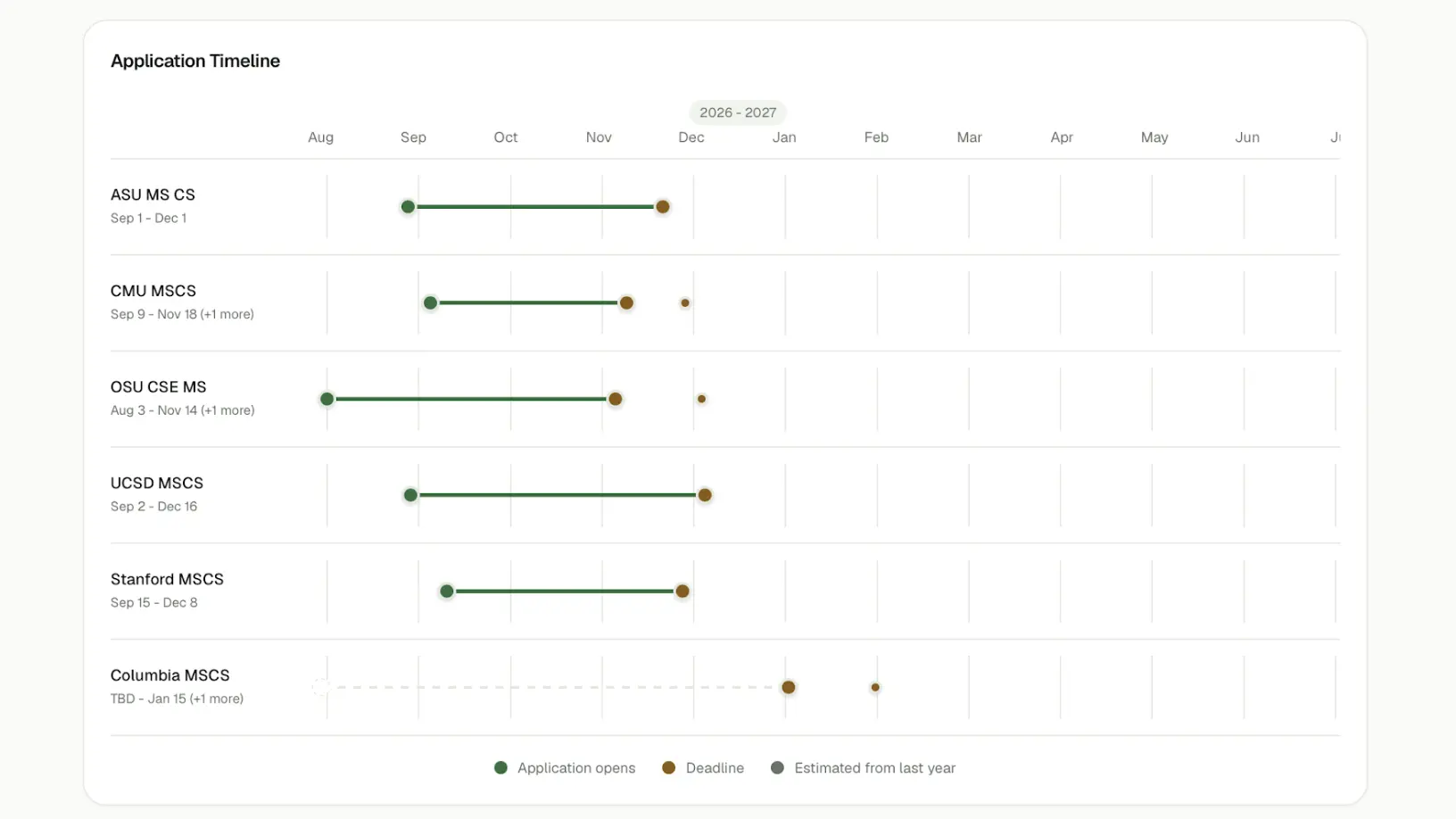The width and height of the screenshot is (1456, 819).
Task: Click the brown Deadline legend dot
Action: [668, 768]
